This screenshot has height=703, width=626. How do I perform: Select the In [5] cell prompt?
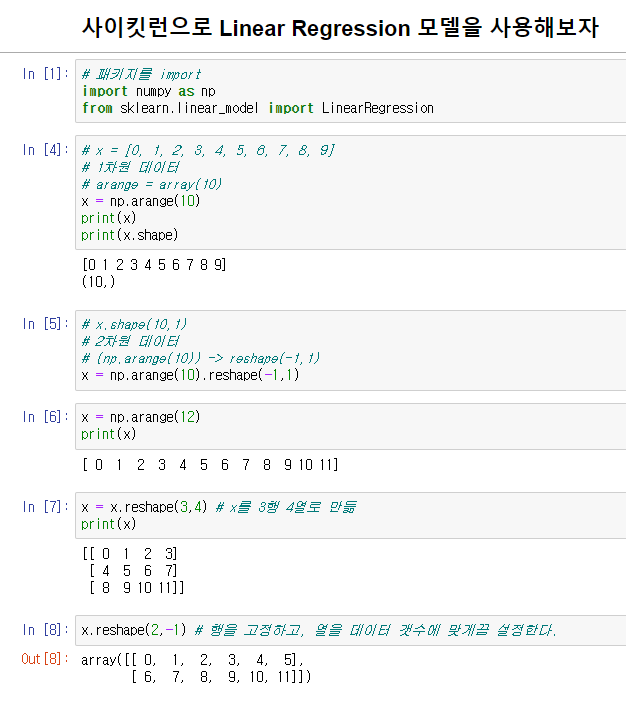click(45, 324)
